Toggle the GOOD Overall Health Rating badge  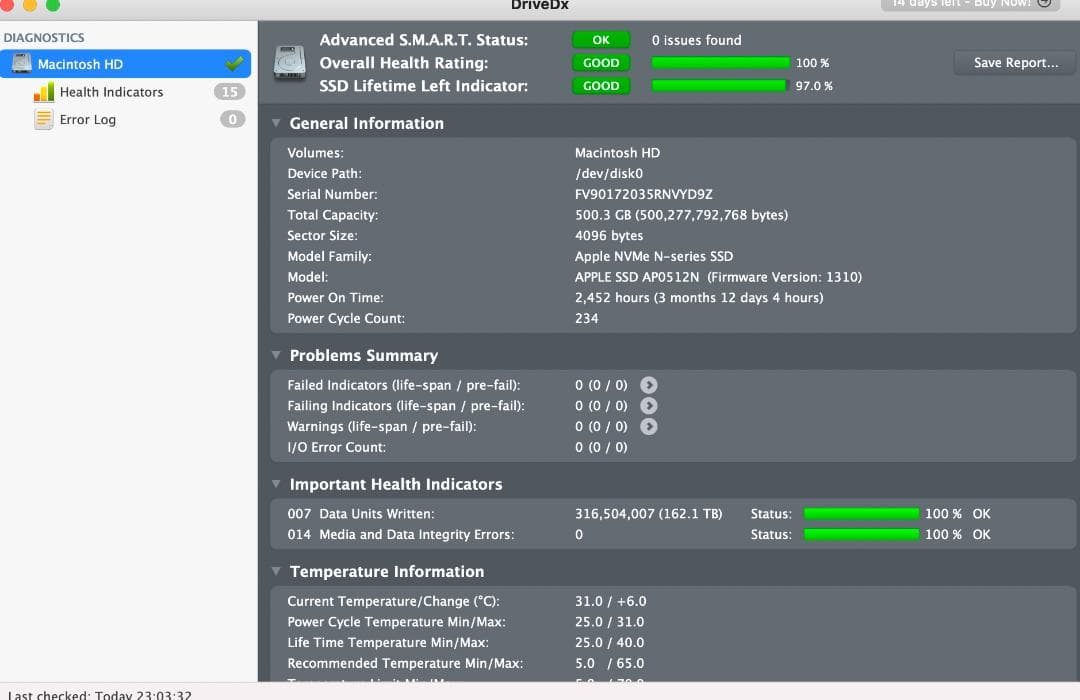(x=601, y=62)
